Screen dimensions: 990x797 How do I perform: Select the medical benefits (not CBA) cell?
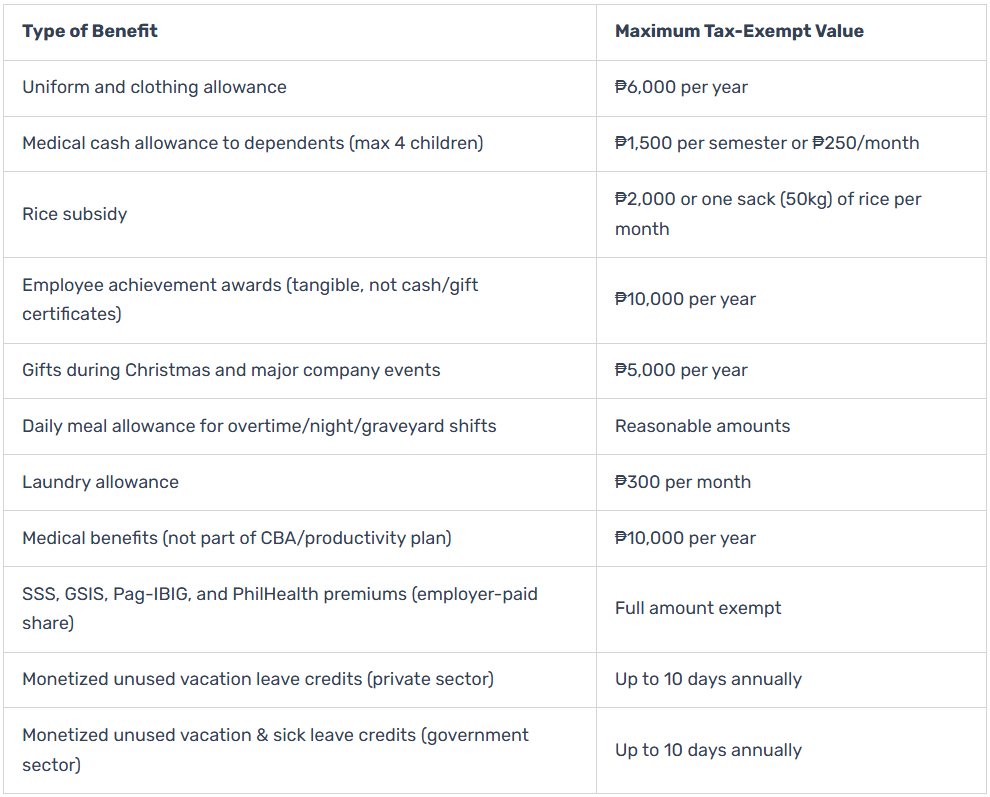(x=236, y=538)
